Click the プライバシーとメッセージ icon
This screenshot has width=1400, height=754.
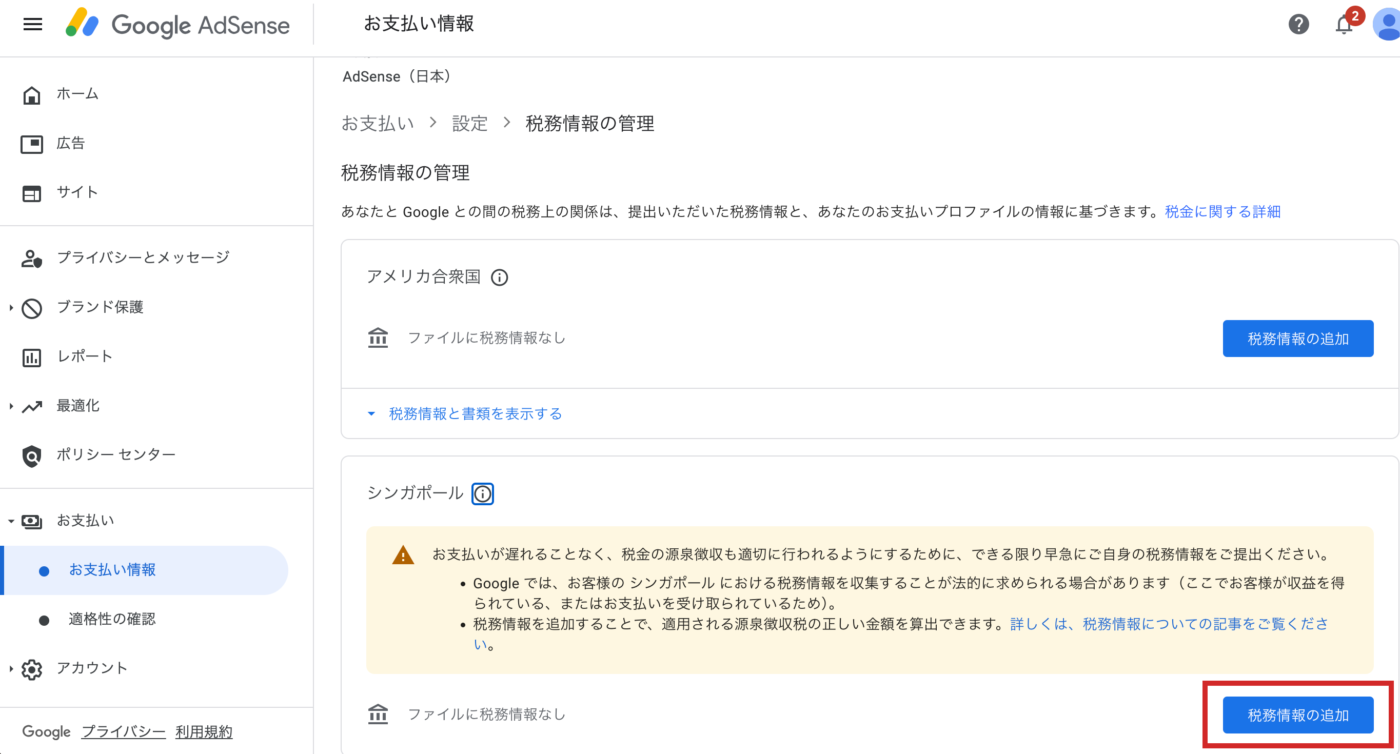(x=32, y=258)
